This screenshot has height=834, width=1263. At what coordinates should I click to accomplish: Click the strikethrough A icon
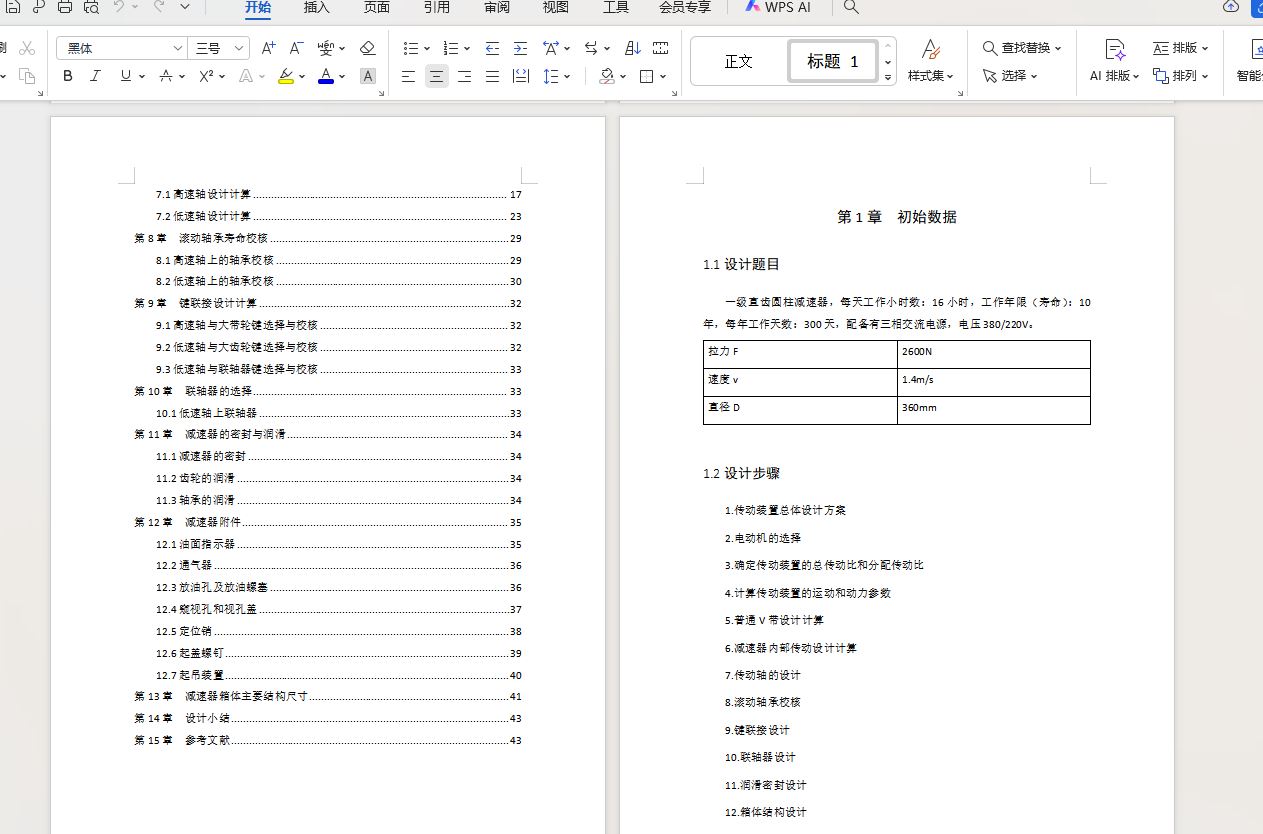click(x=166, y=76)
